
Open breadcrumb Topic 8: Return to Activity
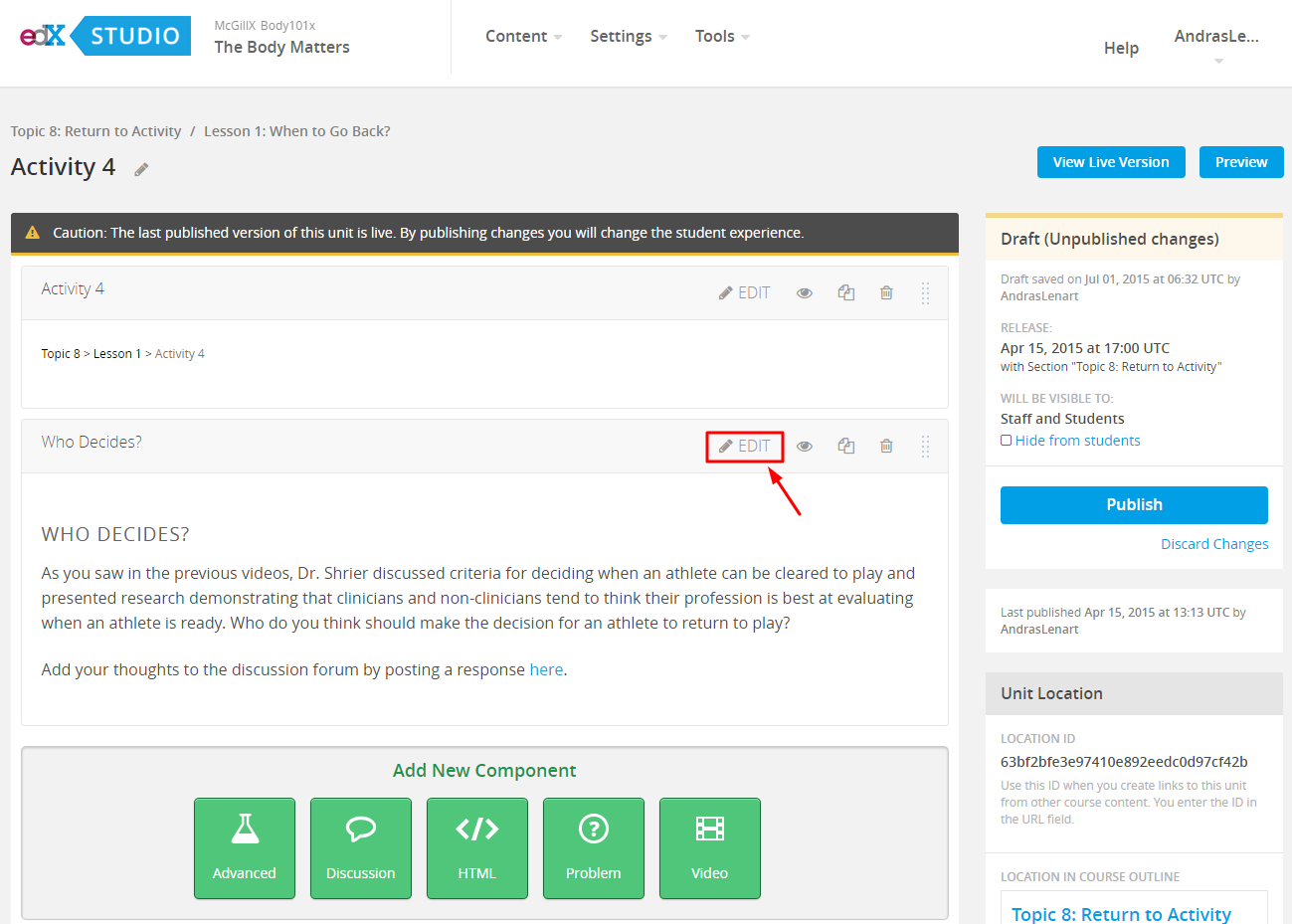click(x=95, y=131)
